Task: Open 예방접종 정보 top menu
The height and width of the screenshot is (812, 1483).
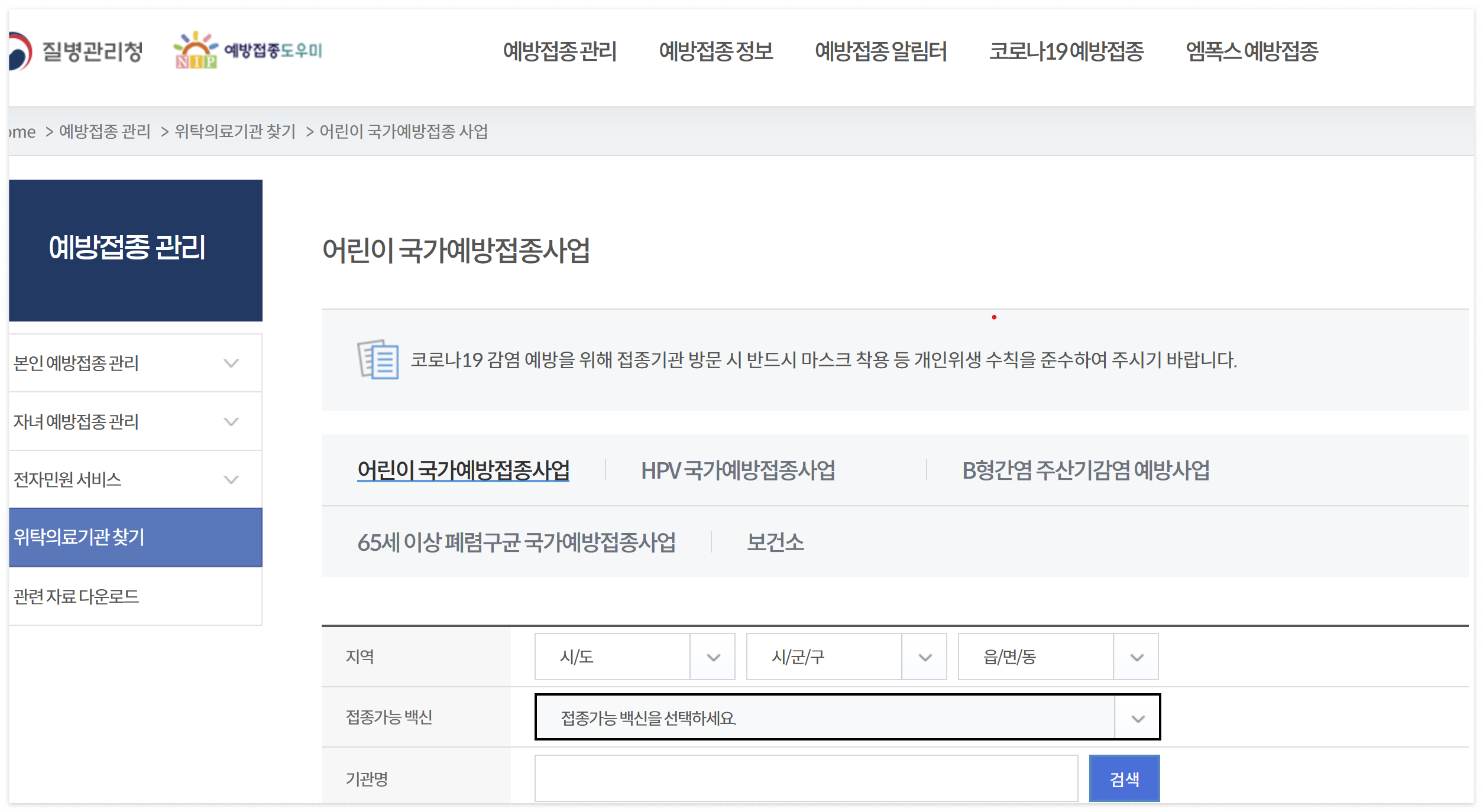Action: [x=715, y=51]
